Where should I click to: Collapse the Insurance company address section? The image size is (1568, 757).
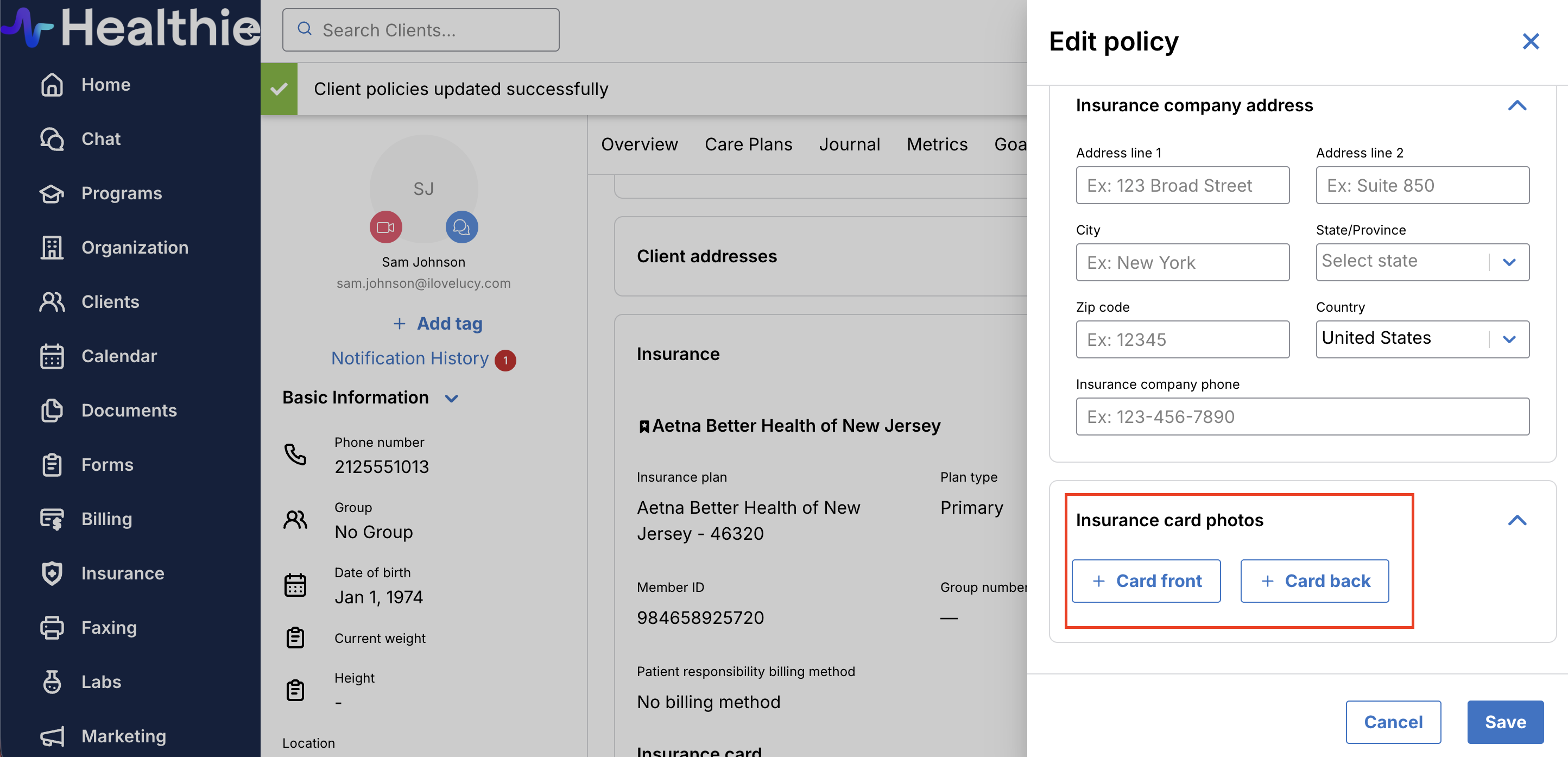[x=1516, y=105]
